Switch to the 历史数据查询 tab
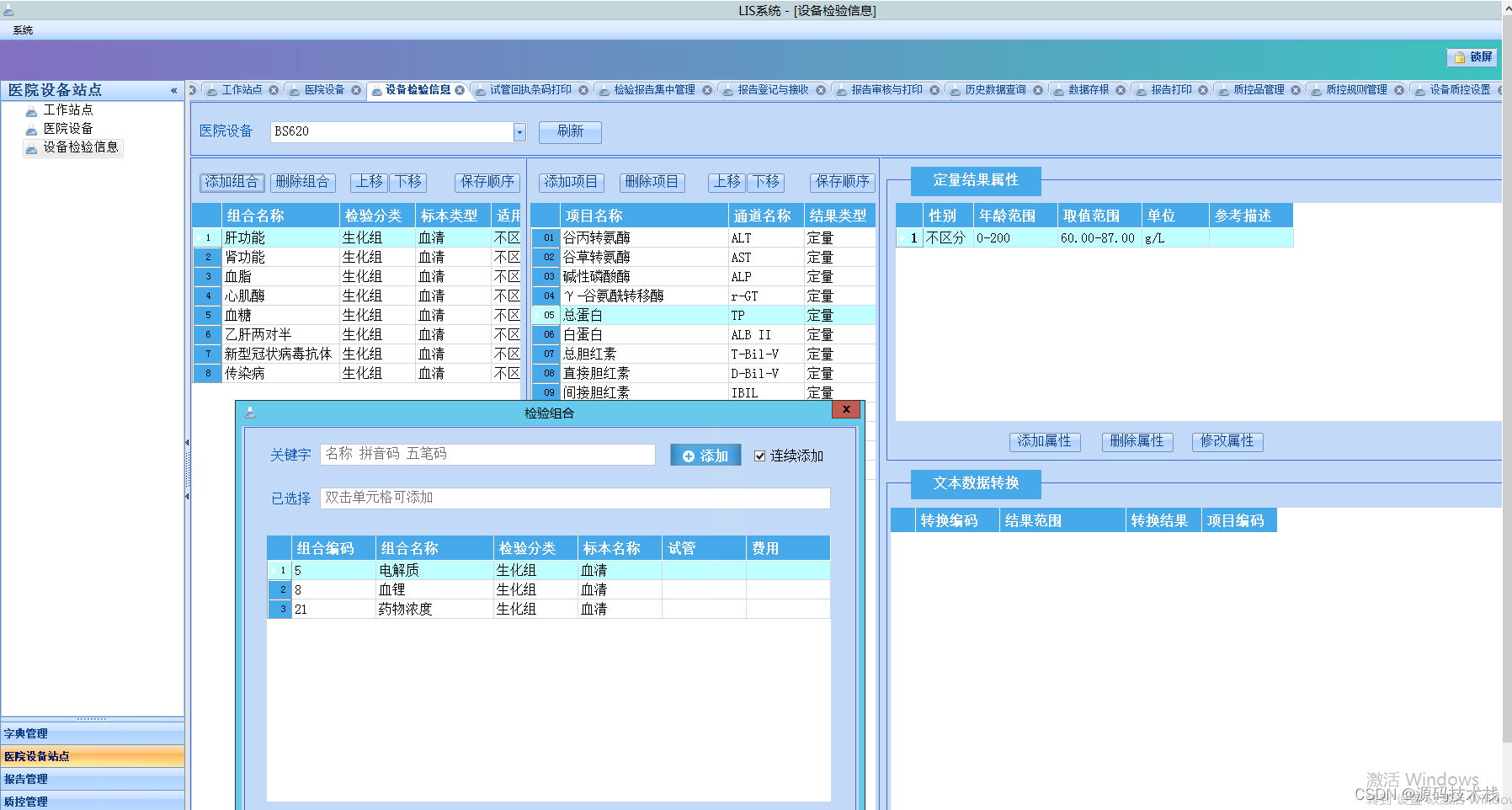1512x810 pixels. tap(995, 90)
